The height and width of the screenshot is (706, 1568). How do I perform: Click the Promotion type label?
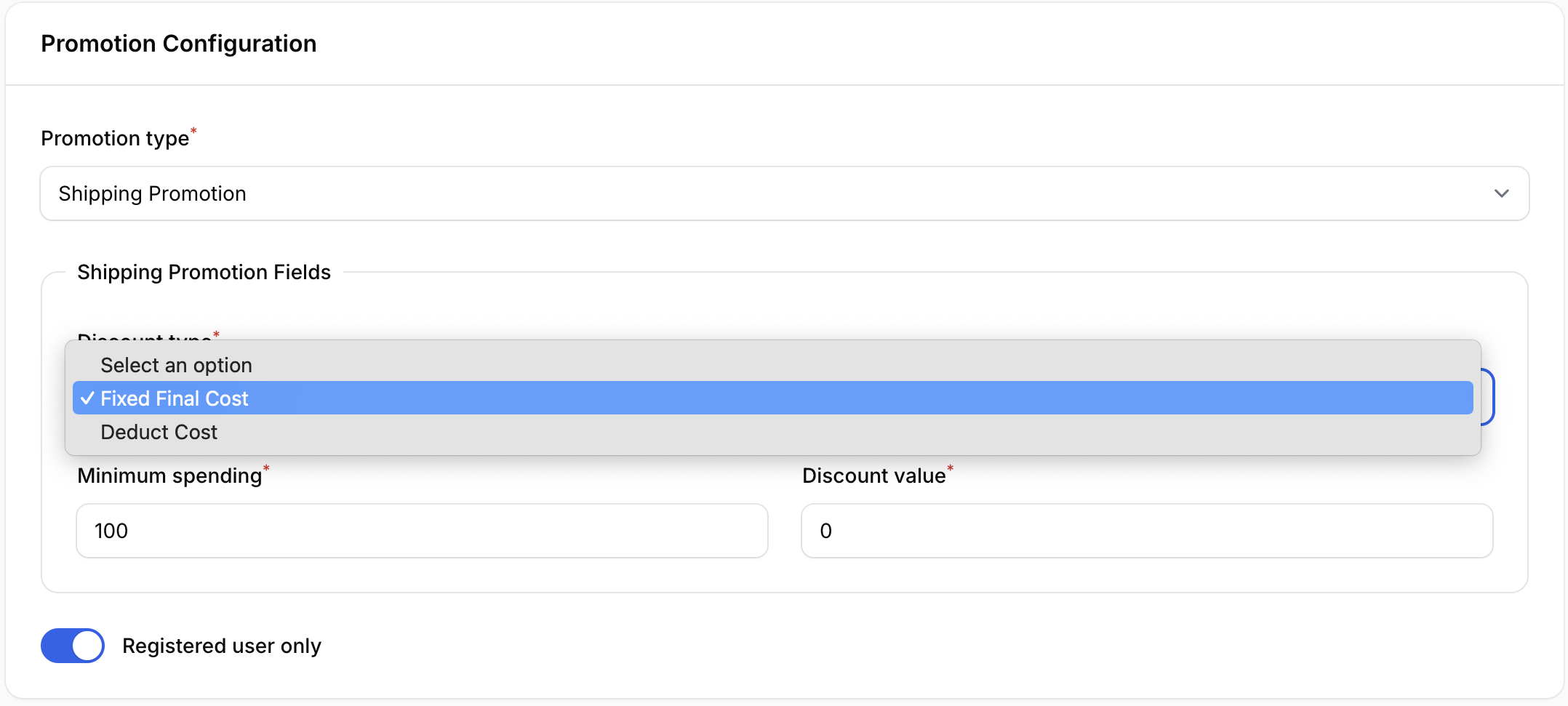115,138
